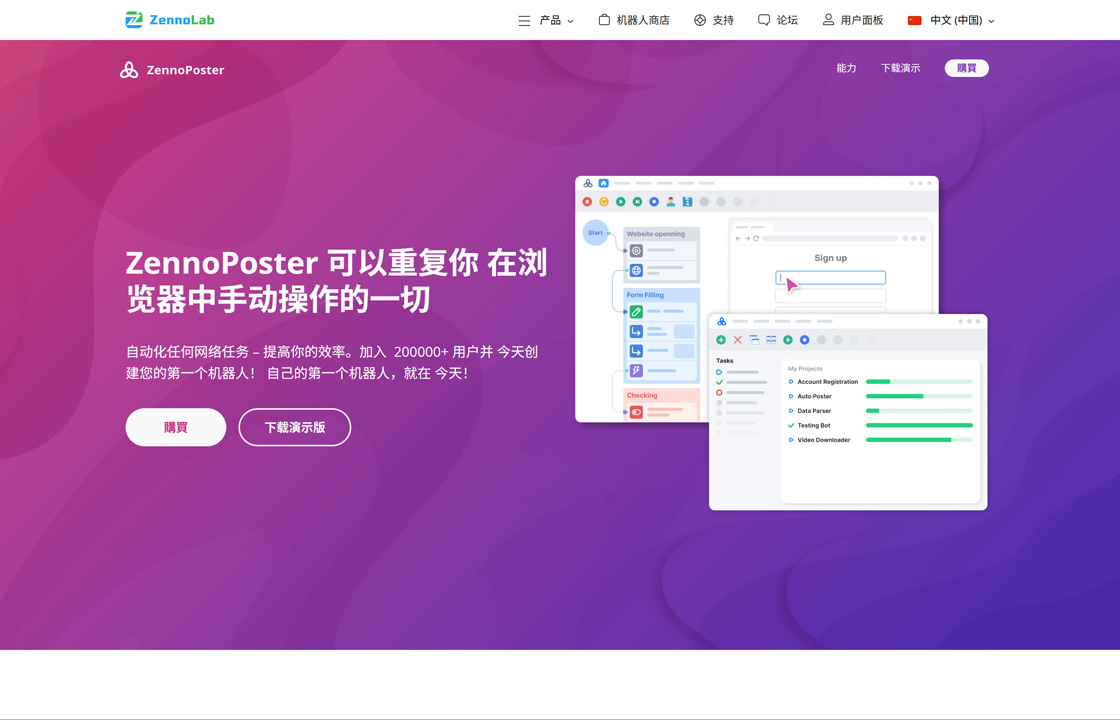This screenshot has height=720, width=1120.
Task: Click the small 購買 button in sub-navigation
Action: coord(966,68)
